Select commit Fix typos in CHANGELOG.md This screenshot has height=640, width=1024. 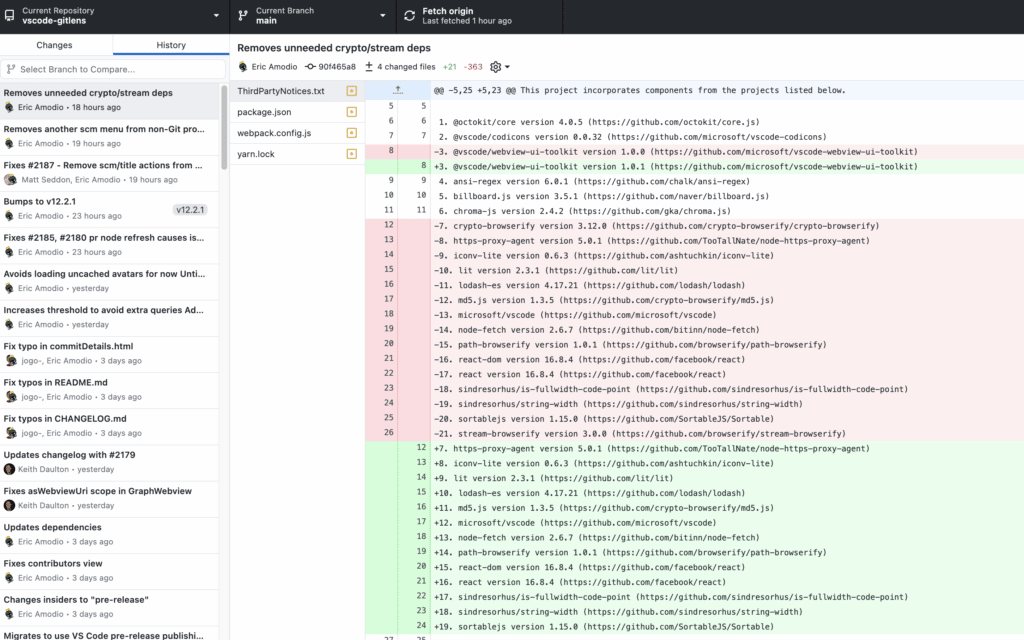click(x=109, y=426)
